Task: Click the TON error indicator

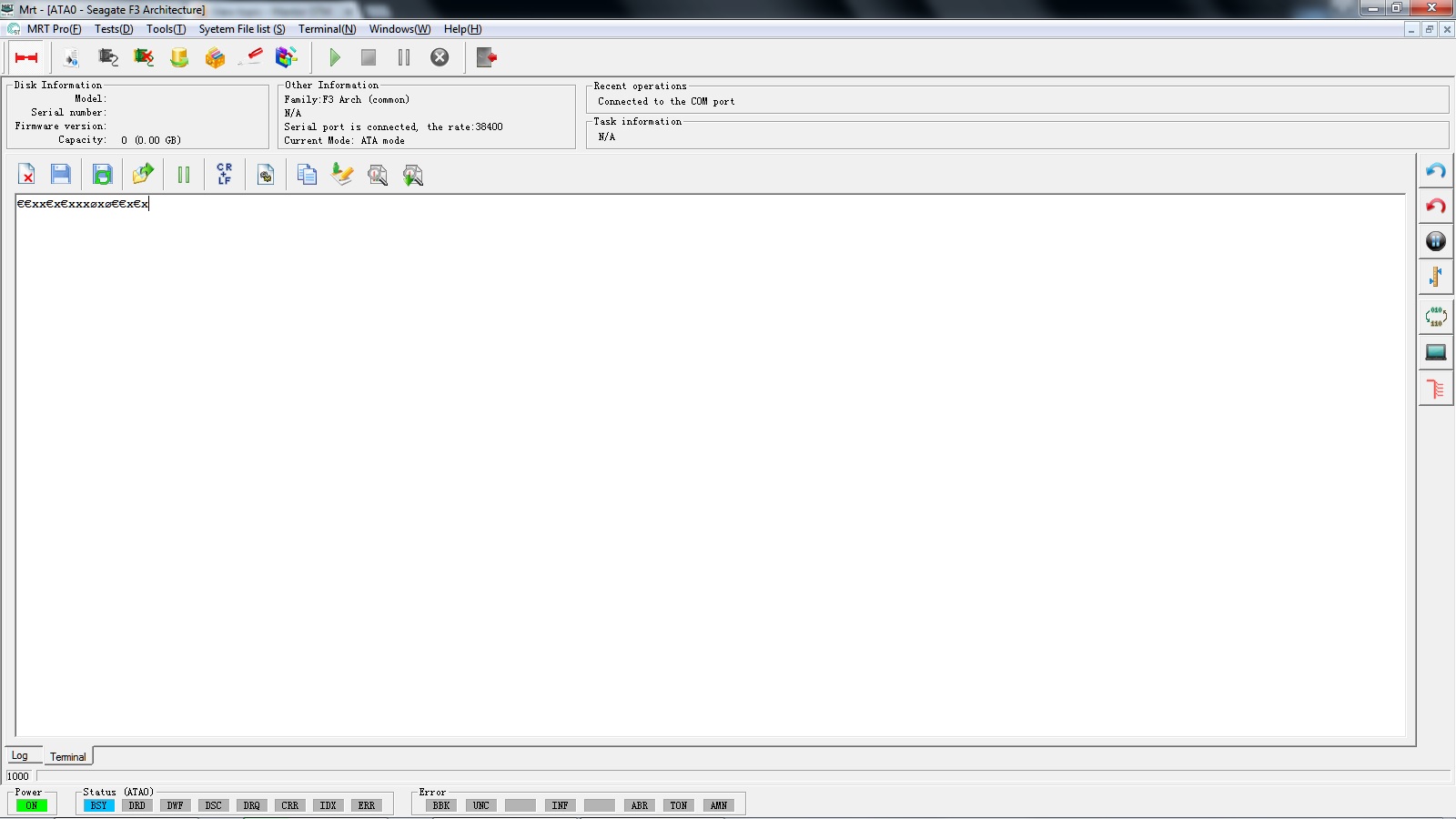Action: tap(679, 805)
